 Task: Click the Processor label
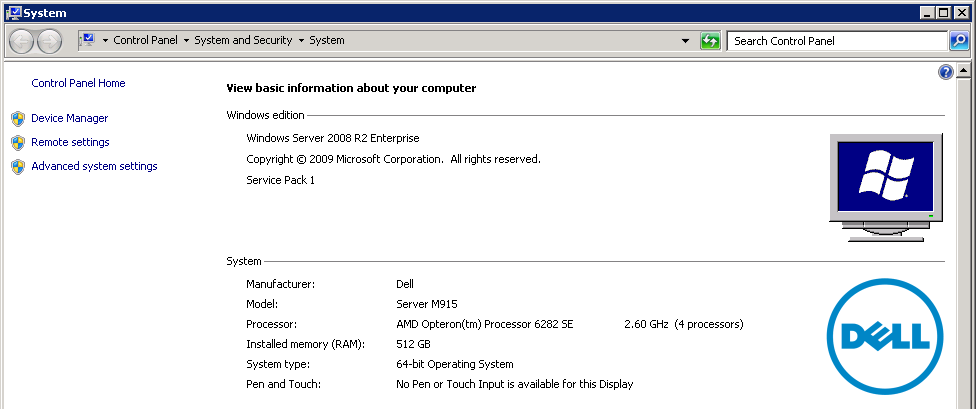pos(271,324)
